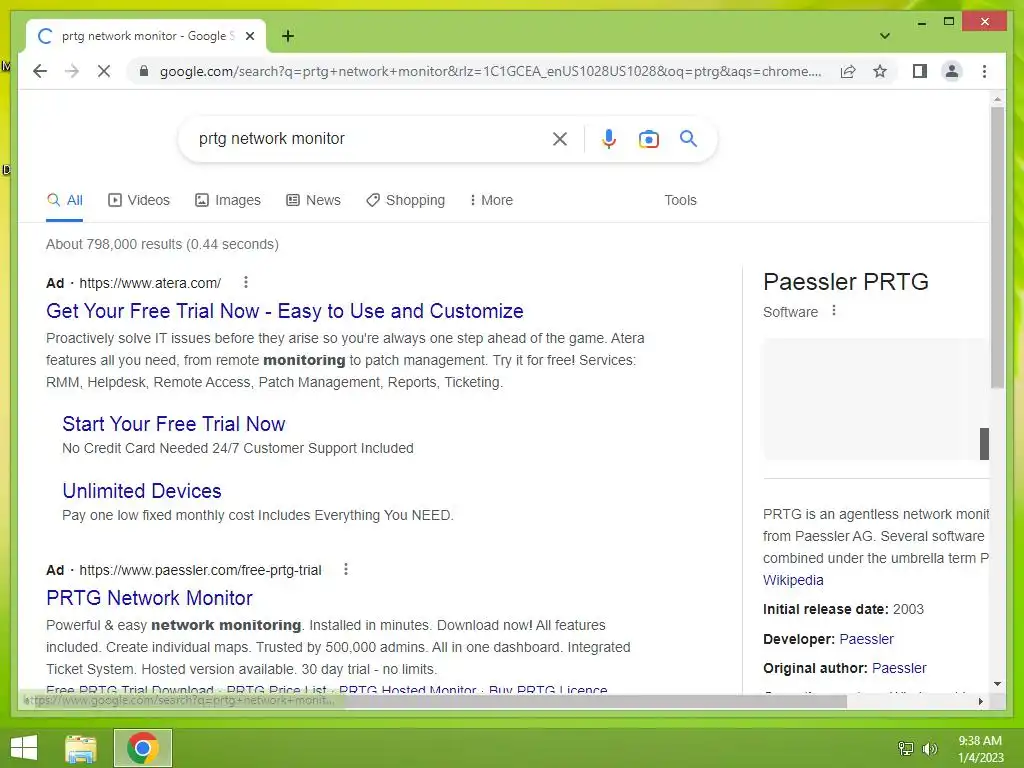Switch to Shopping results
Viewport: 1024px width, 768px height.
click(406, 200)
